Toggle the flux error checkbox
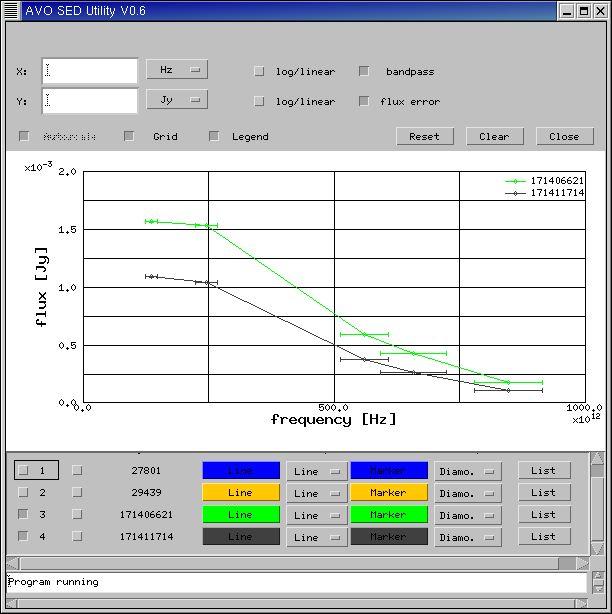The width and height of the screenshot is (612, 614). (364, 101)
